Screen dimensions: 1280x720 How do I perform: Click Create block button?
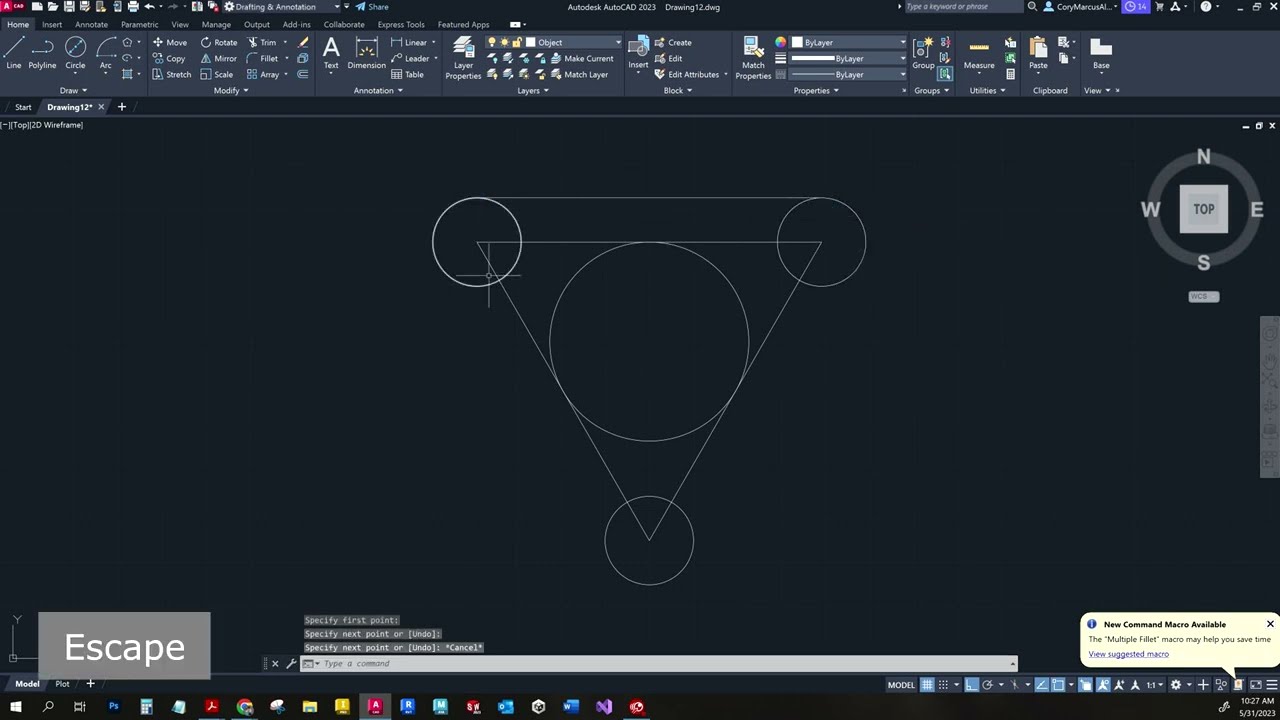click(673, 42)
